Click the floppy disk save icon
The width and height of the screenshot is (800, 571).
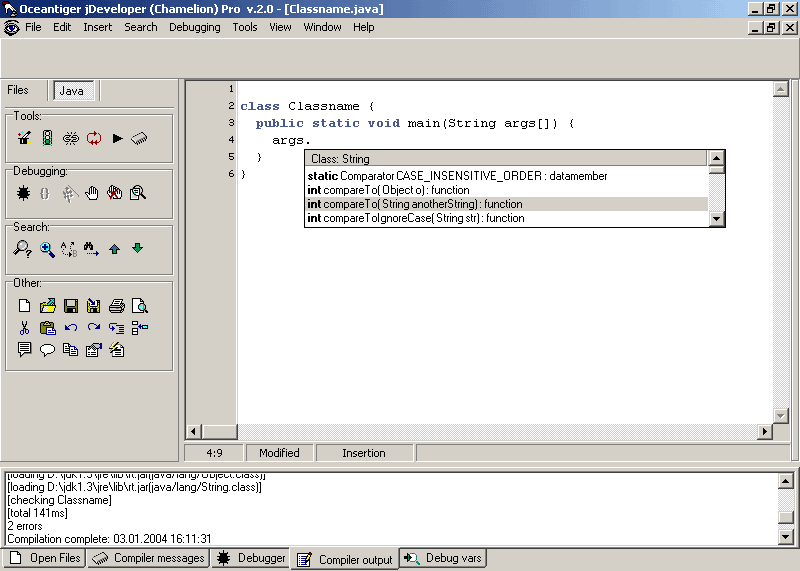click(x=71, y=306)
